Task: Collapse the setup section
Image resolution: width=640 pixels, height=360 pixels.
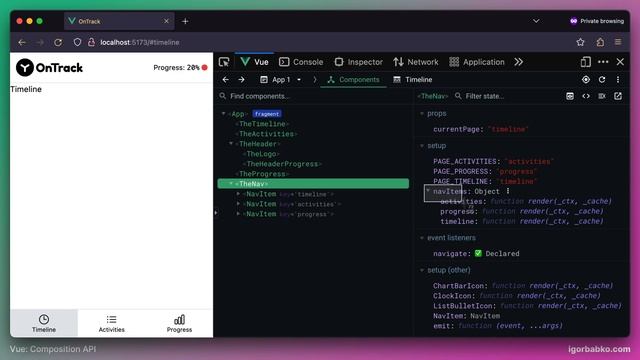Action: point(422,146)
